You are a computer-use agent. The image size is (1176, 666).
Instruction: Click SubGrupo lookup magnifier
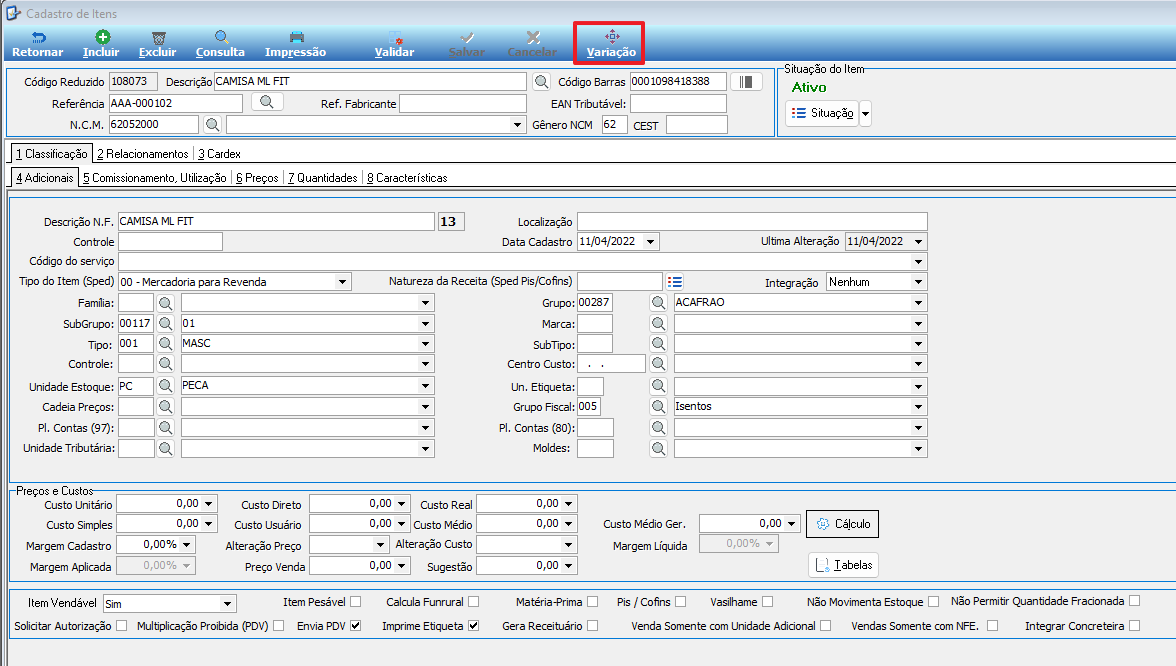click(165, 323)
